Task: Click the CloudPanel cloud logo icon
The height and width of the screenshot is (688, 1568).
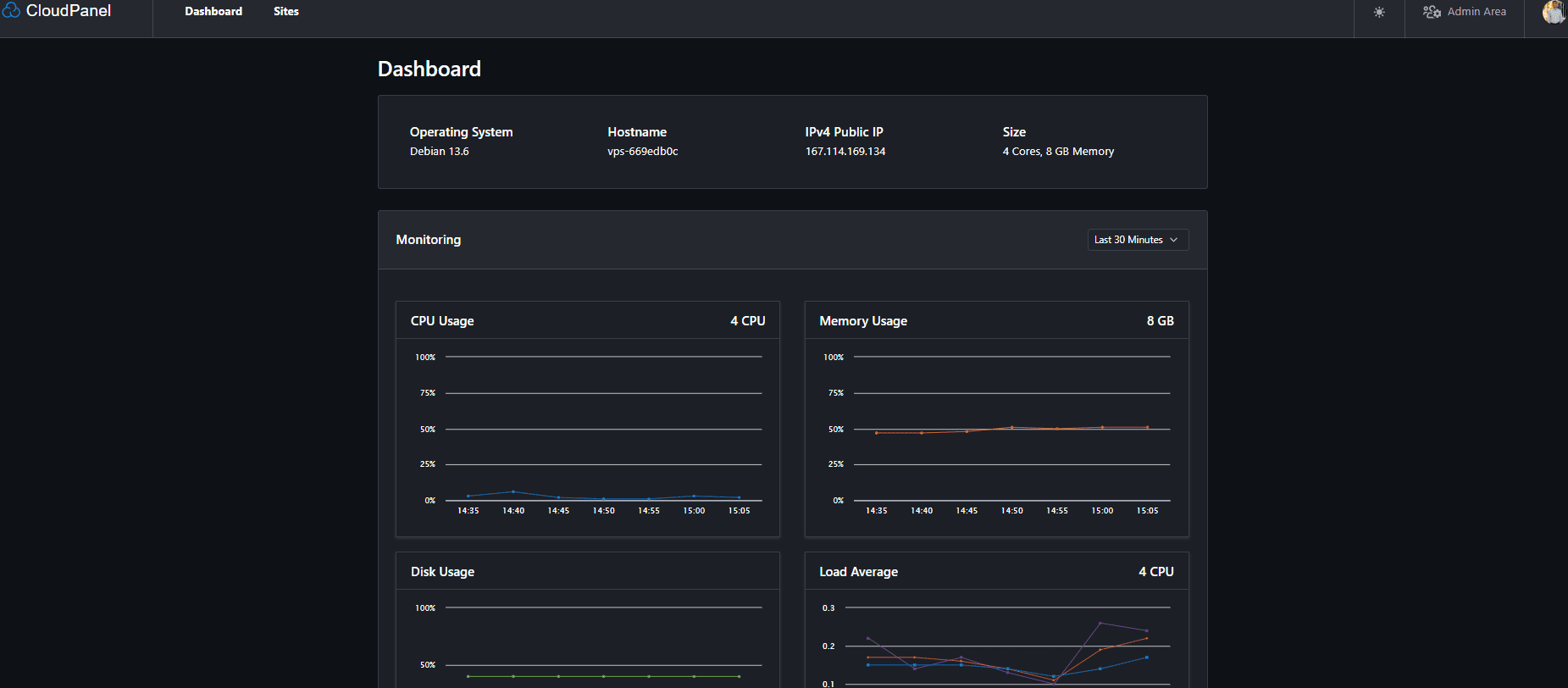Action: coord(11,10)
